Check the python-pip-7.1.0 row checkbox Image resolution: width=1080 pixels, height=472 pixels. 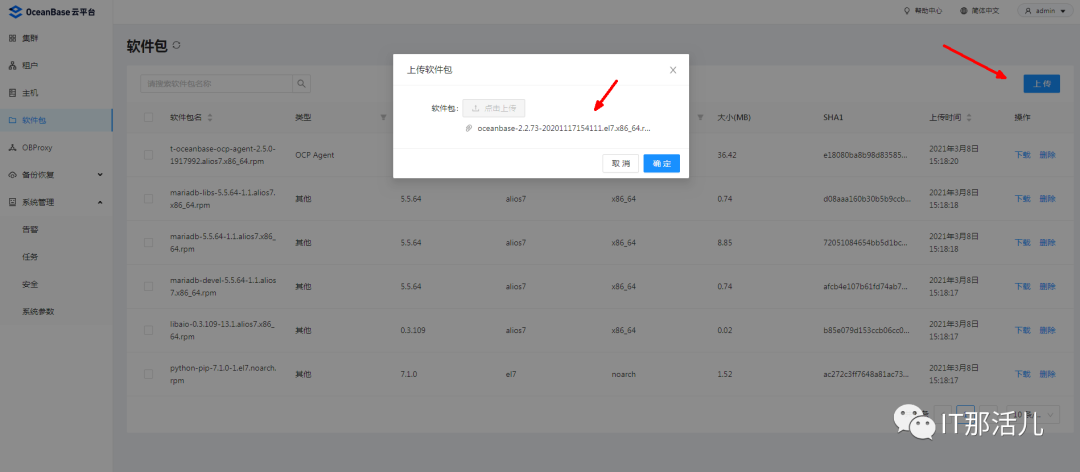pos(149,374)
